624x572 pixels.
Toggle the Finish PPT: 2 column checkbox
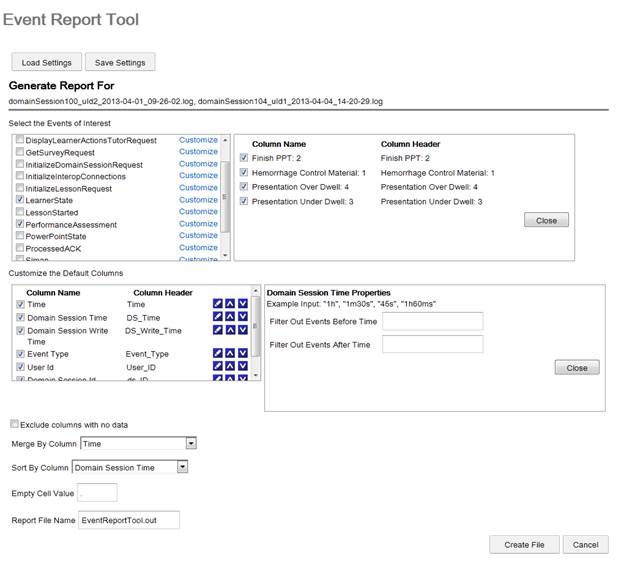point(244,158)
